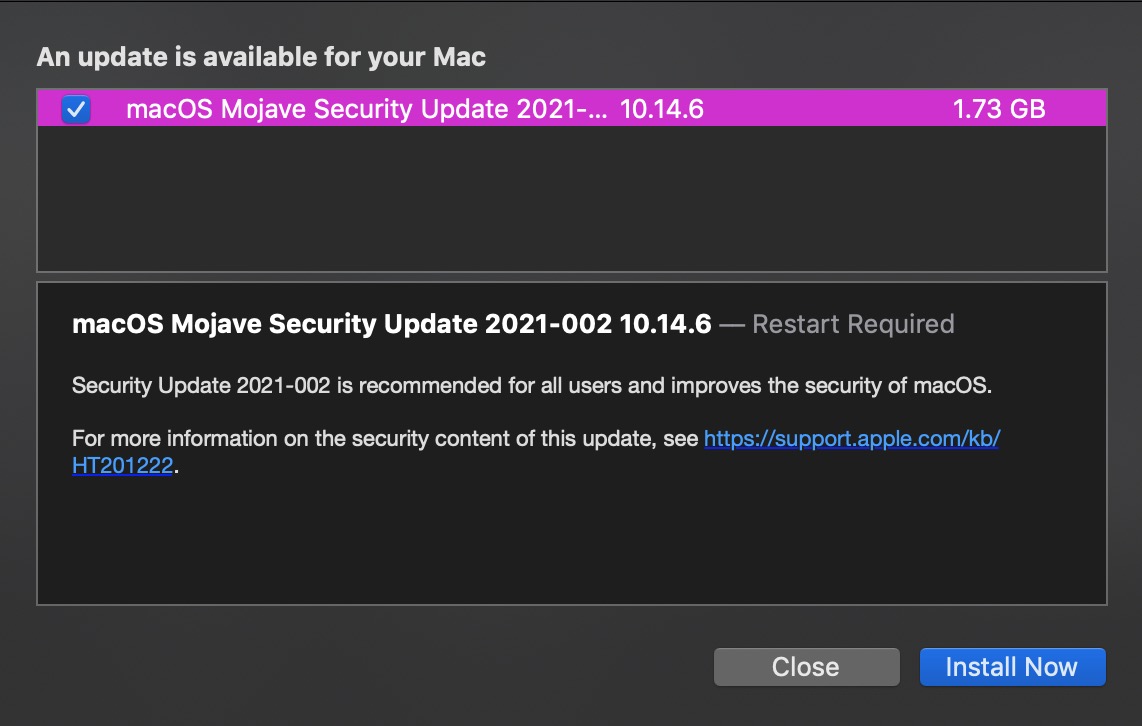Click the Install Now button
This screenshot has width=1142, height=726.
pyautogui.click(x=1012, y=667)
